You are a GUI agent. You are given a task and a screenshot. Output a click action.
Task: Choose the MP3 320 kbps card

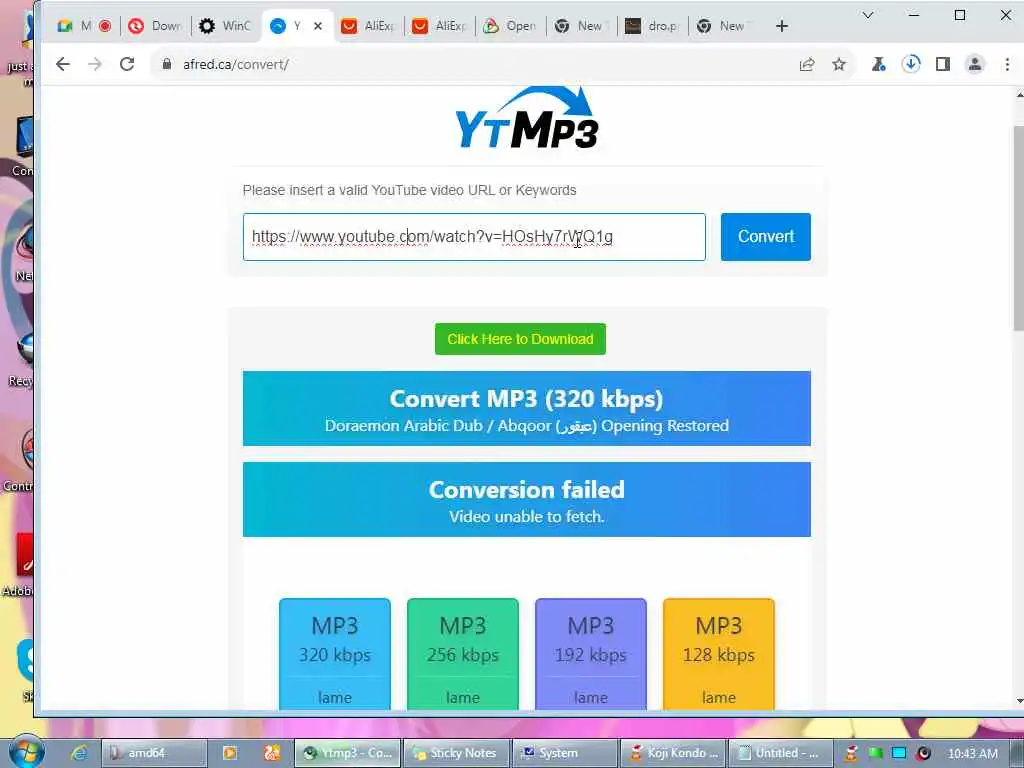tap(335, 654)
